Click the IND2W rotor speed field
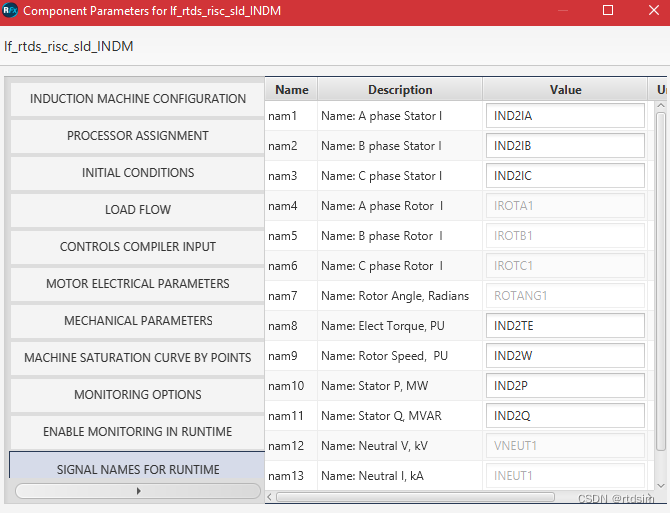Image resolution: width=670 pixels, height=513 pixels. click(565, 356)
